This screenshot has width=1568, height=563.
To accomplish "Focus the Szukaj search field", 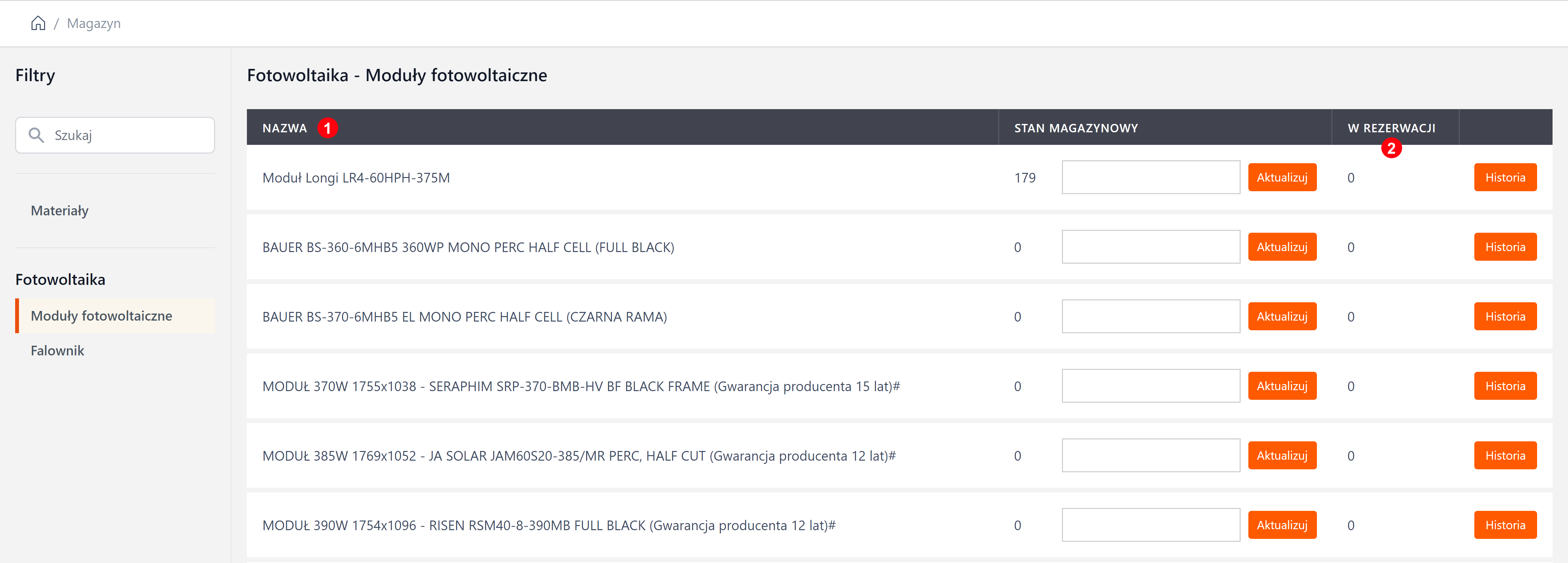I will tap(128, 135).
